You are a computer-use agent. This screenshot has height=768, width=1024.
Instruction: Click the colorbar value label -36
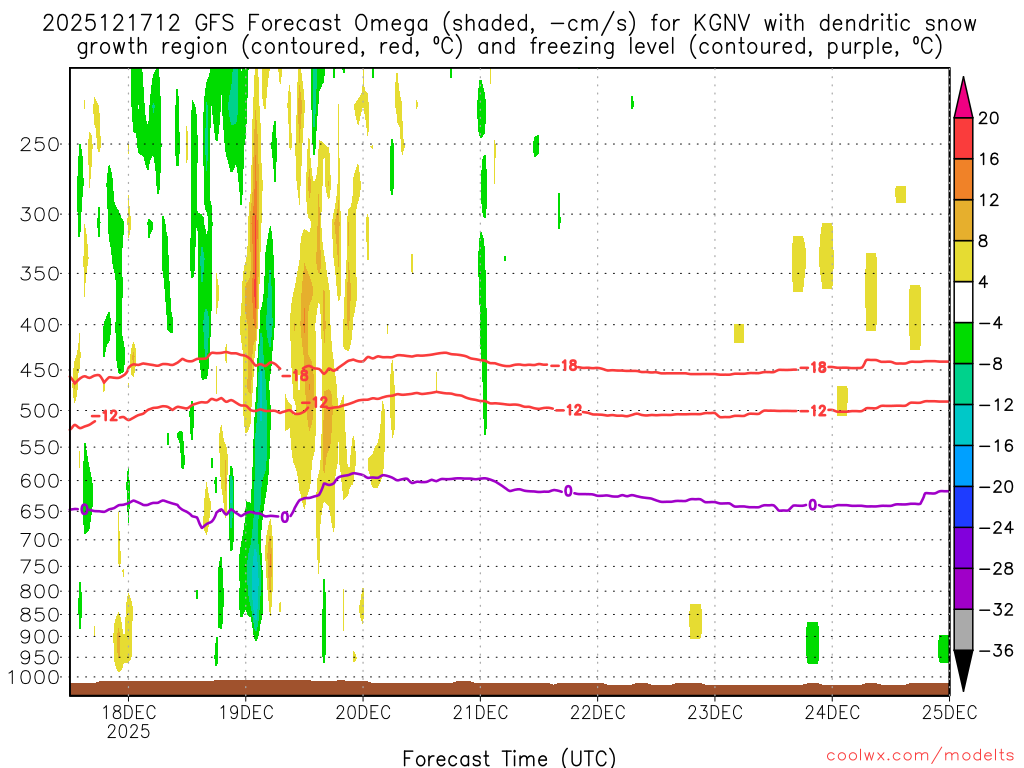[x=996, y=650]
